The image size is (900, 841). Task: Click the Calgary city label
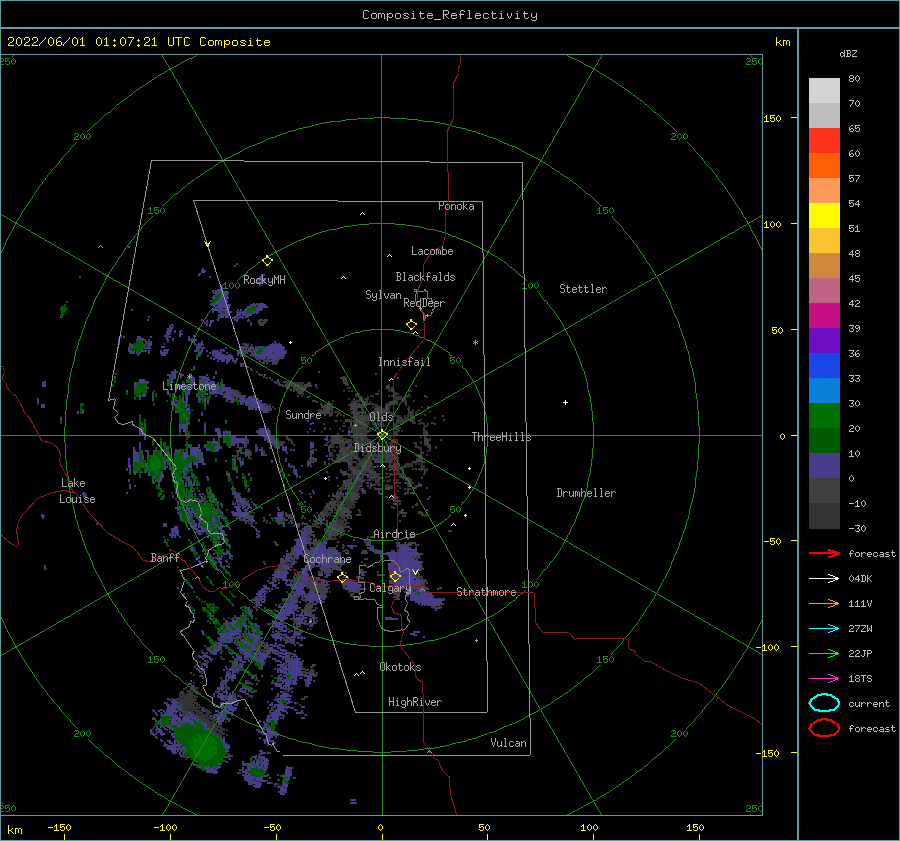click(390, 588)
